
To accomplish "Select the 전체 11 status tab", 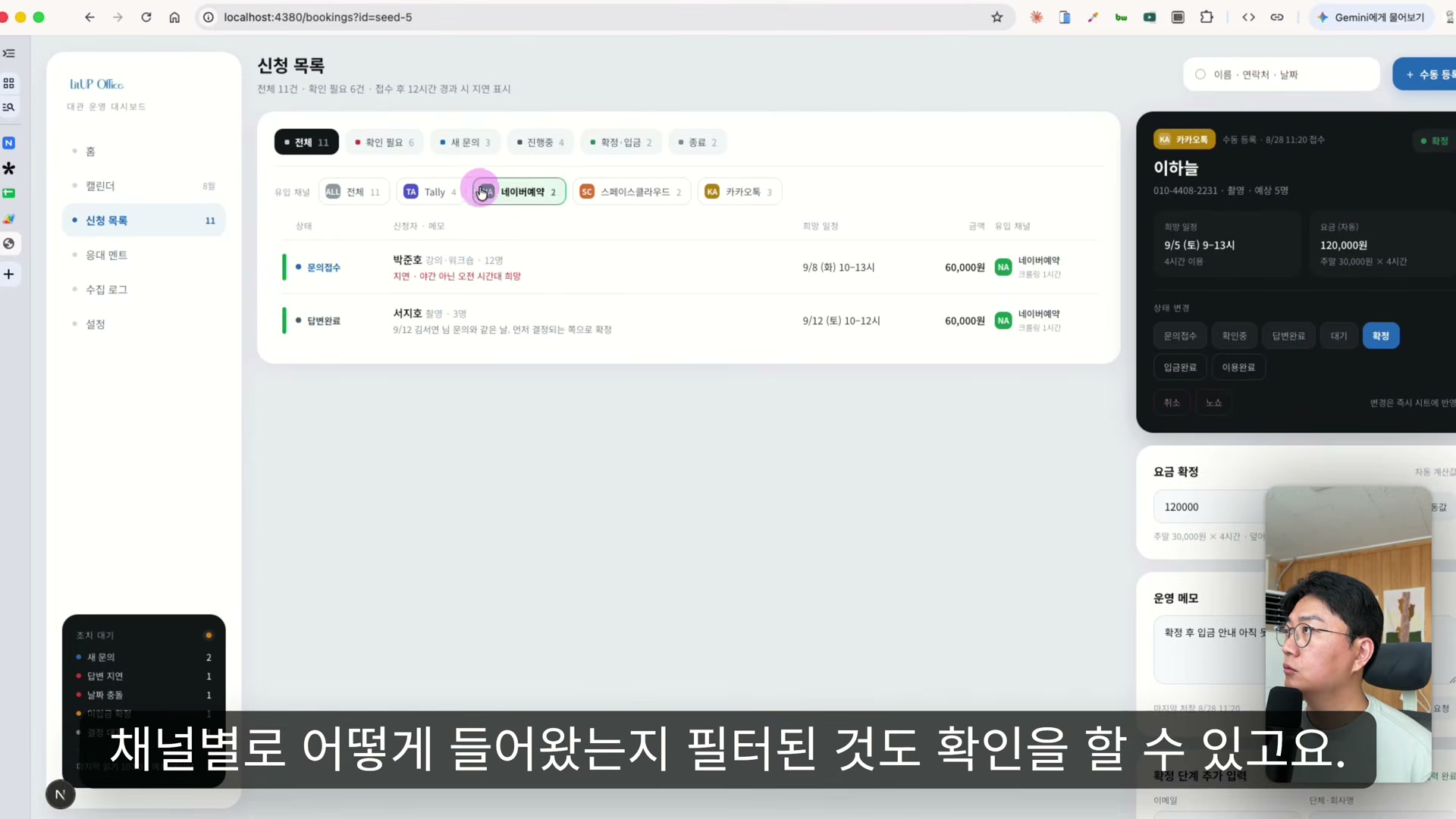I will click(x=306, y=142).
